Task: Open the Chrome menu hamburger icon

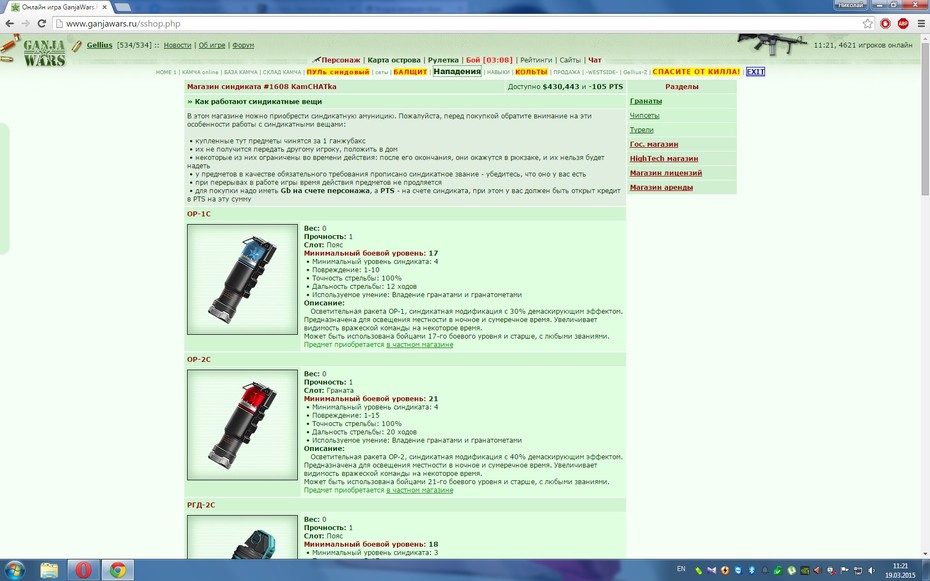Action: pos(921,24)
